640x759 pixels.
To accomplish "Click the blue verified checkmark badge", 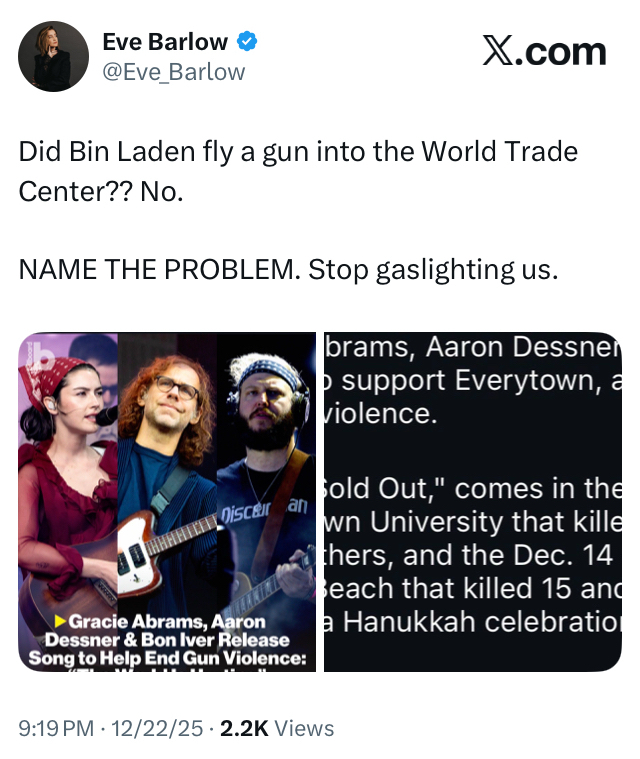I will tap(247, 42).
